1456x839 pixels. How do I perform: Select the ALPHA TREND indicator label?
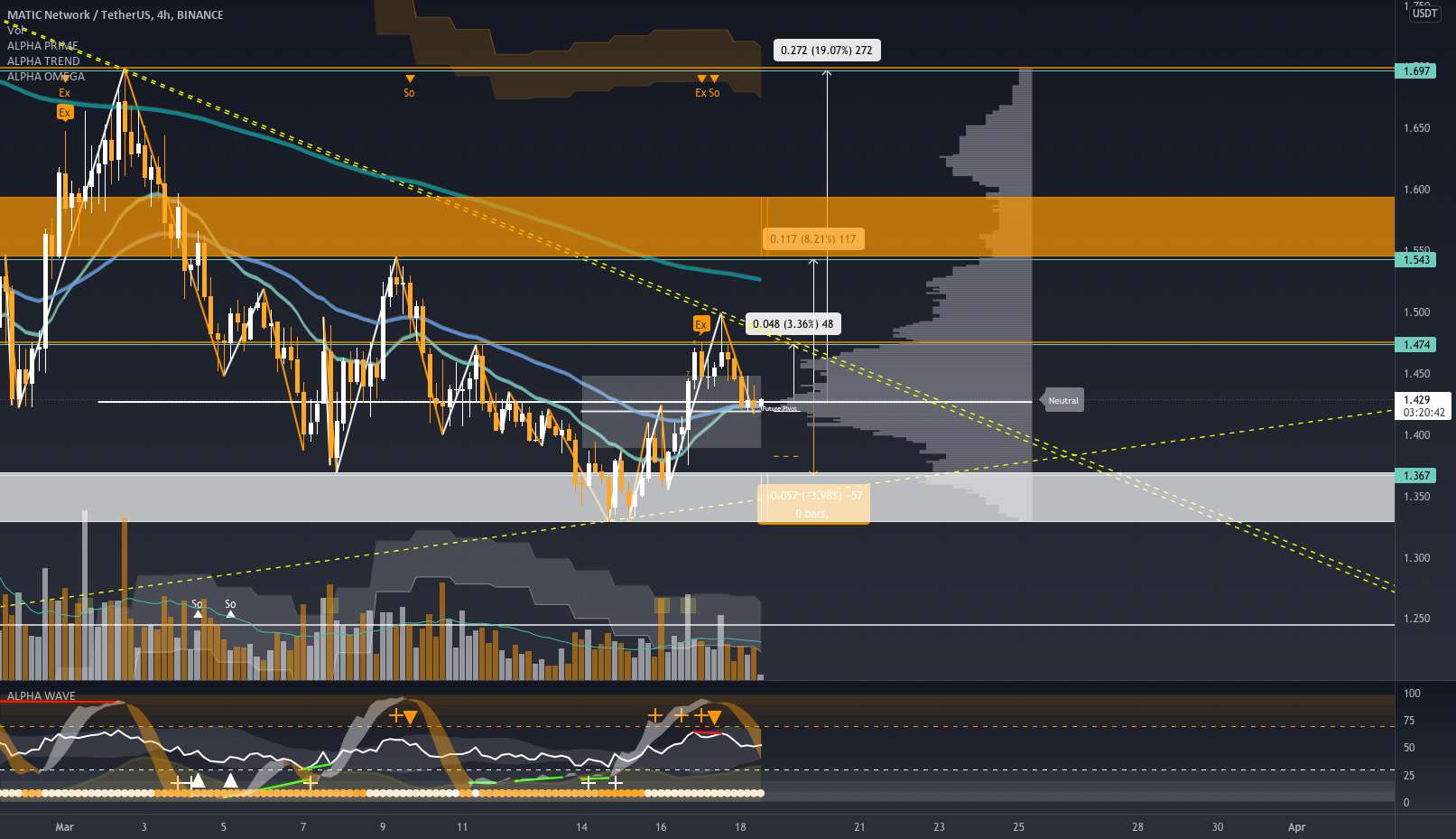(43, 61)
